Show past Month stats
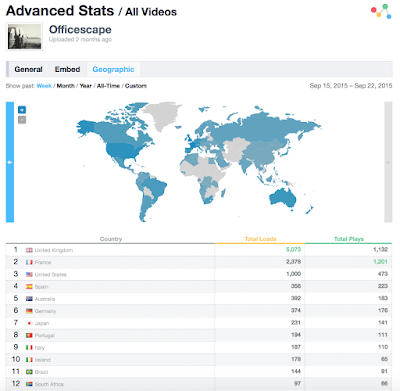Screen dimensions: 400x391 click(x=65, y=86)
